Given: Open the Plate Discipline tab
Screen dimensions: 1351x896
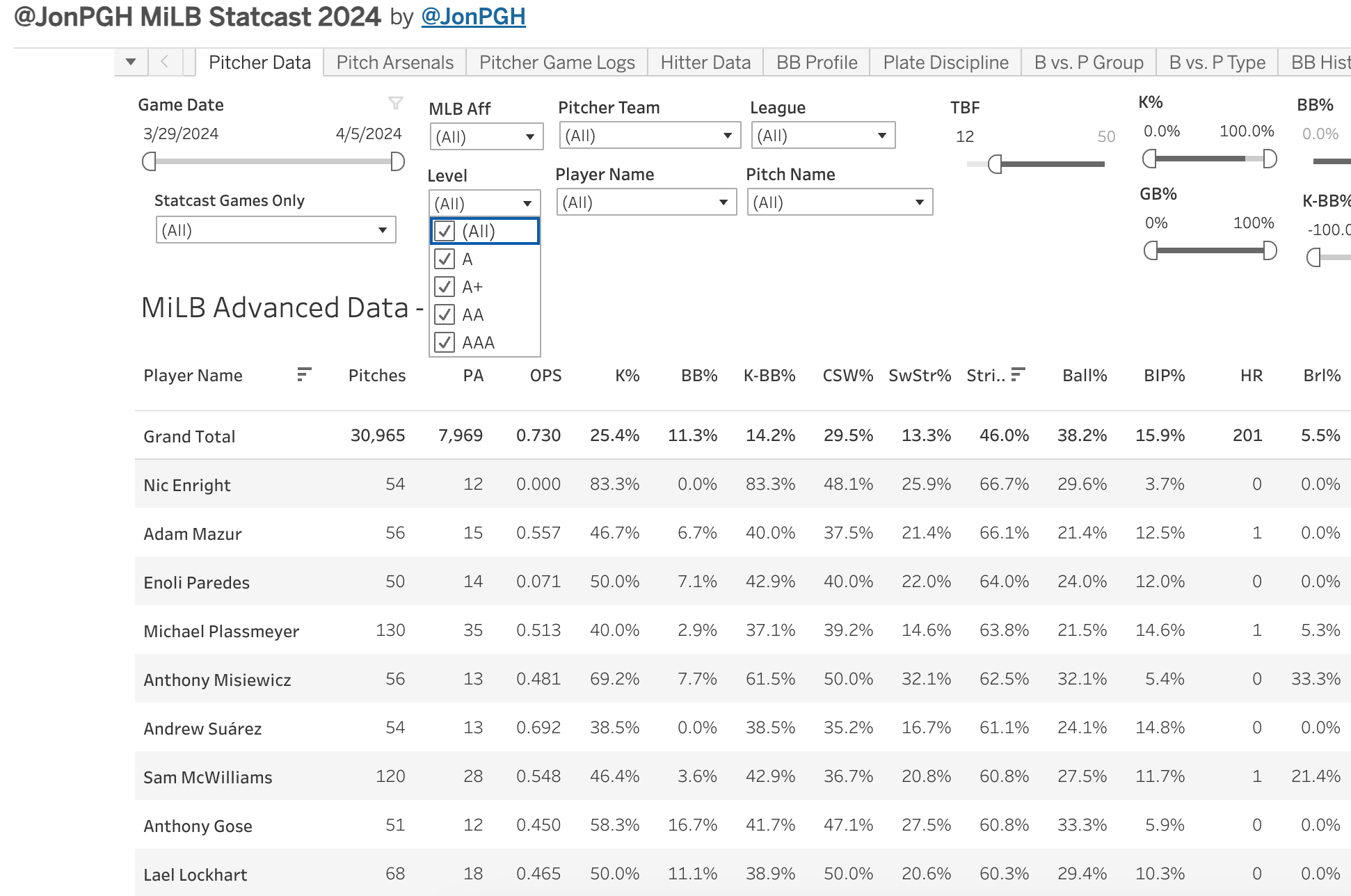Looking at the screenshot, I should (945, 63).
